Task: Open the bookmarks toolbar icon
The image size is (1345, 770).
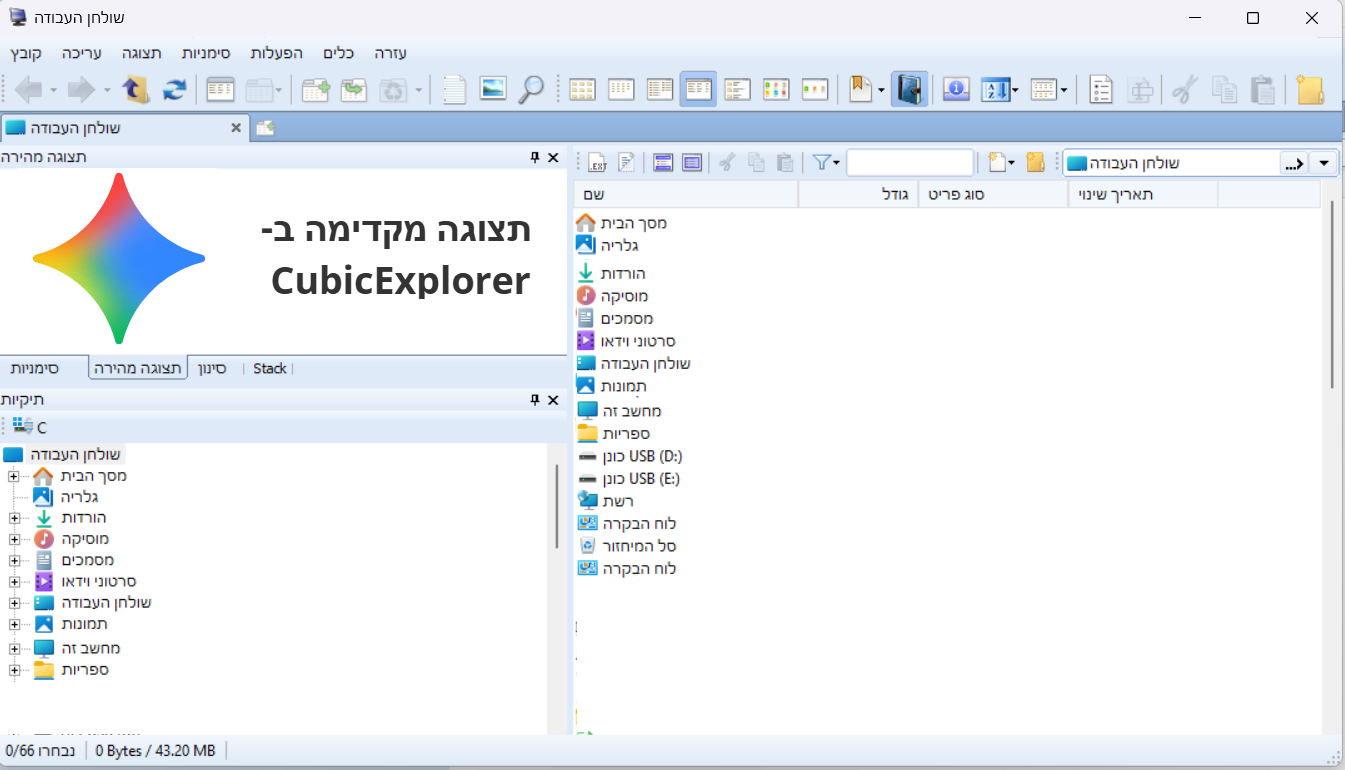Action: pos(860,89)
